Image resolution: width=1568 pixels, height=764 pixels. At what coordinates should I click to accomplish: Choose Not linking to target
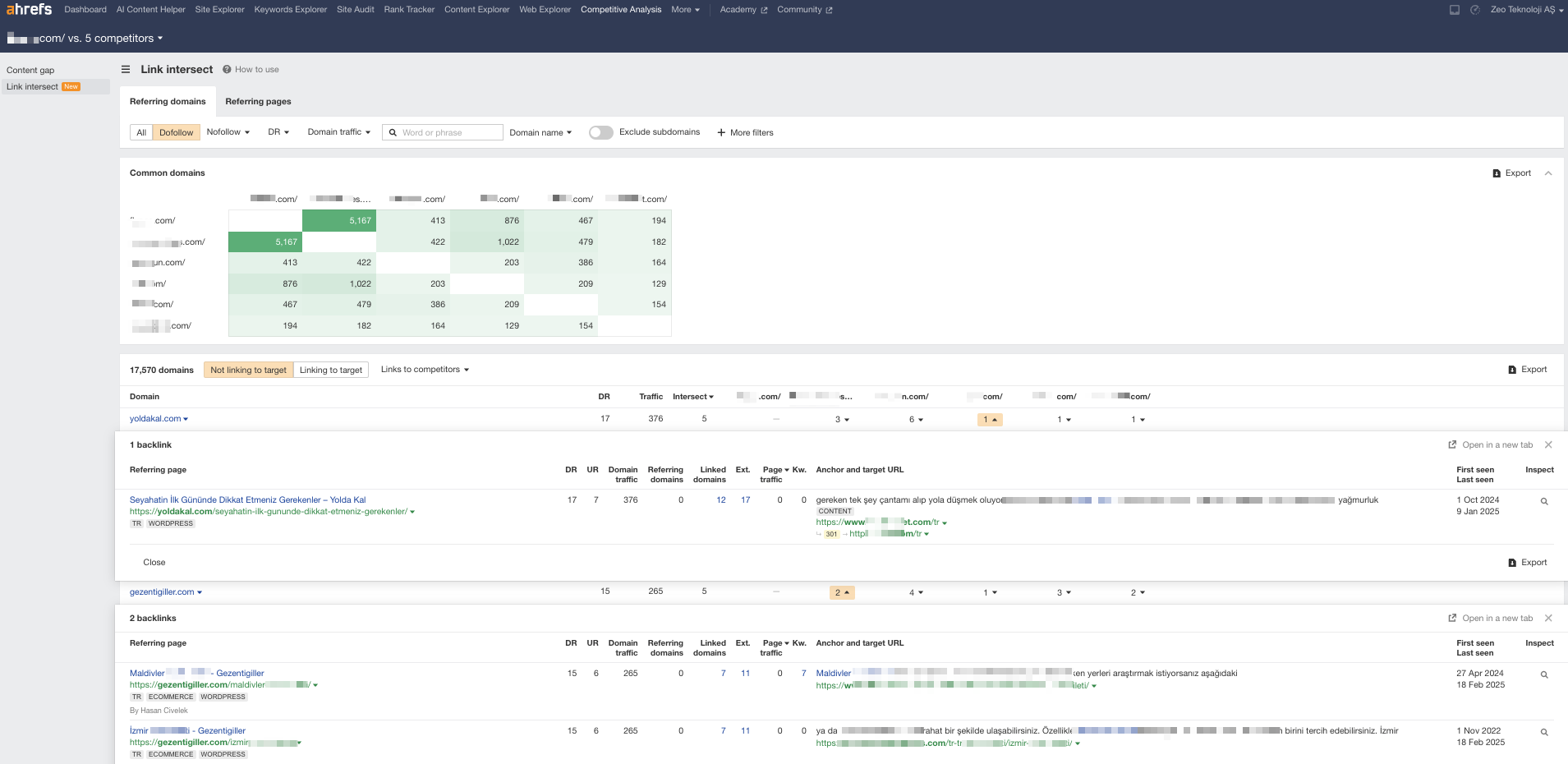249,370
